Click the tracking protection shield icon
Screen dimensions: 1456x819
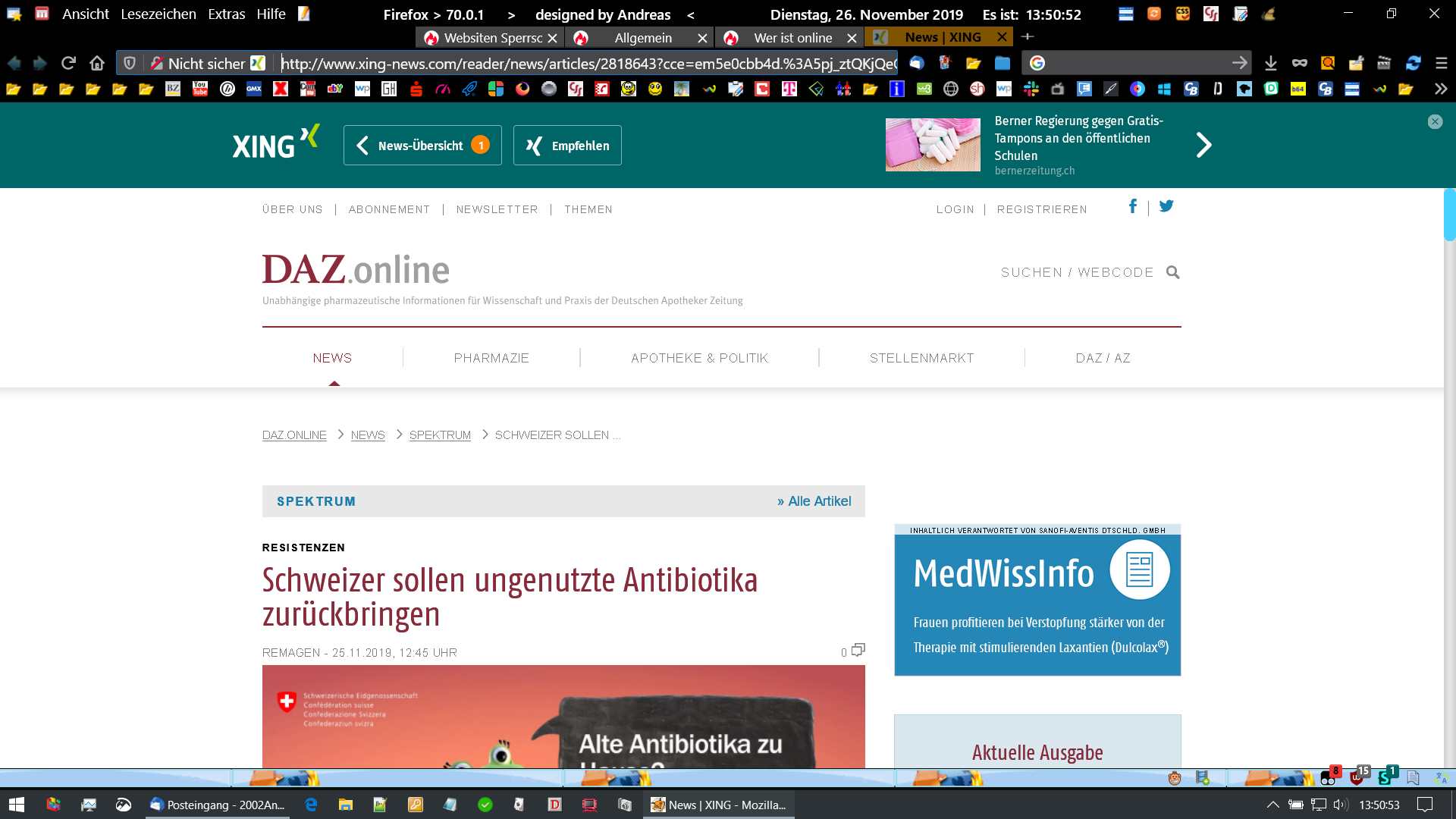[130, 63]
